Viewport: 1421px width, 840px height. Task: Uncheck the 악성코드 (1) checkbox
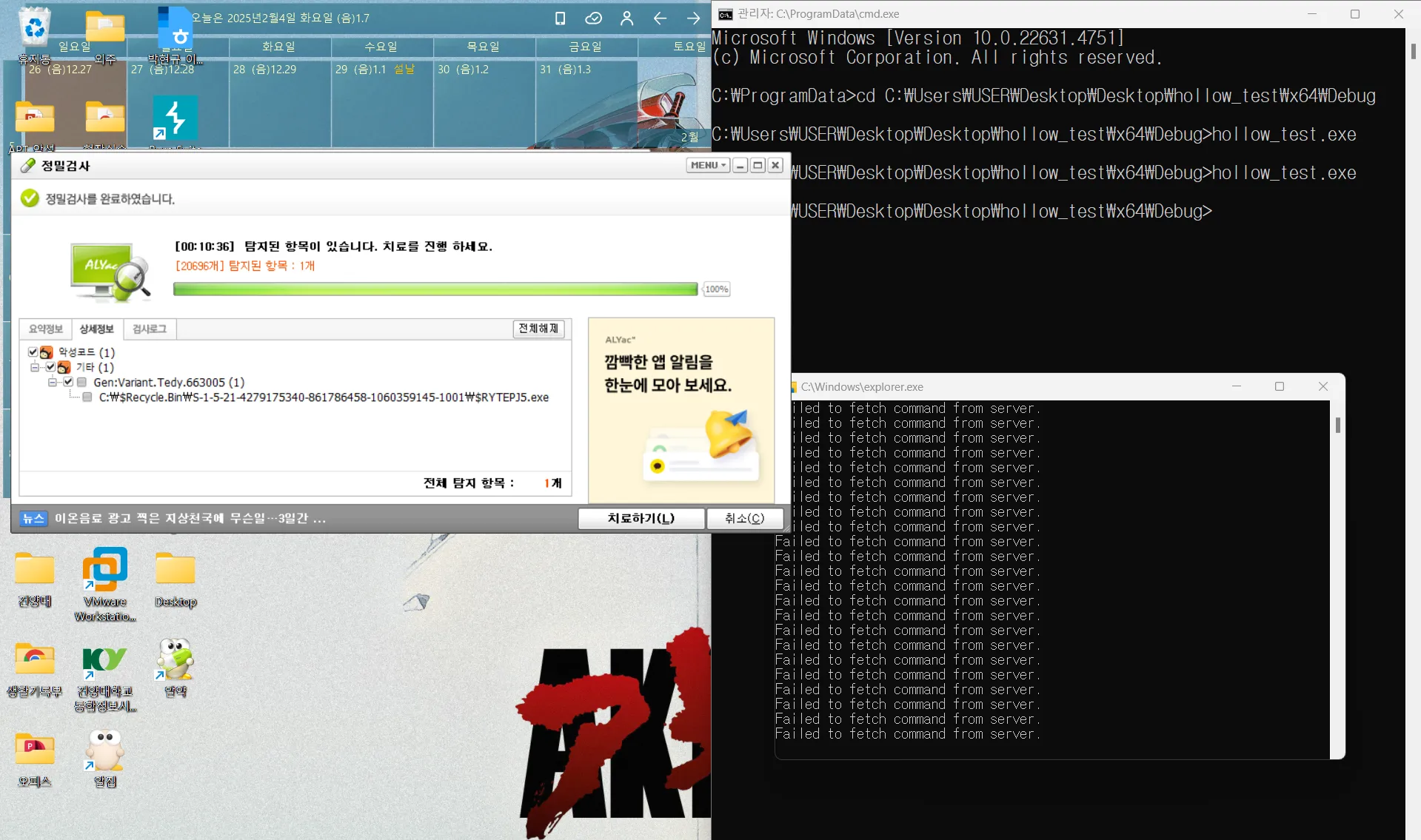pos(33,352)
